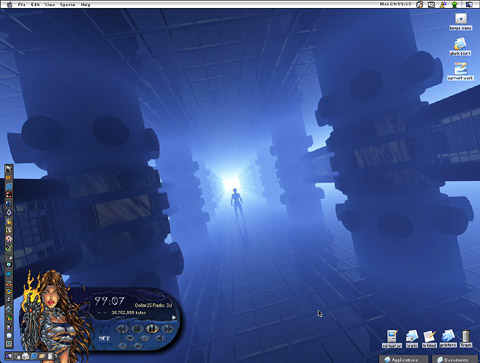Open the Trash icon on desktop

[466, 339]
